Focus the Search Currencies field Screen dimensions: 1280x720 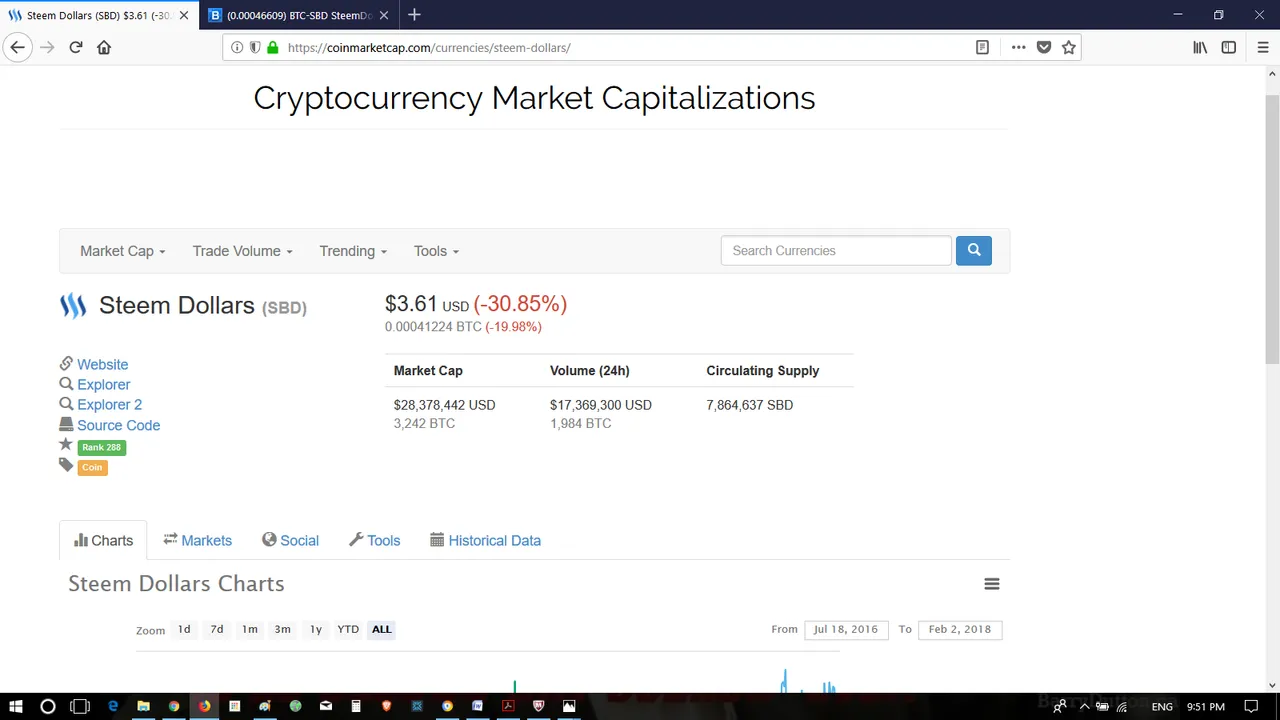[836, 250]
